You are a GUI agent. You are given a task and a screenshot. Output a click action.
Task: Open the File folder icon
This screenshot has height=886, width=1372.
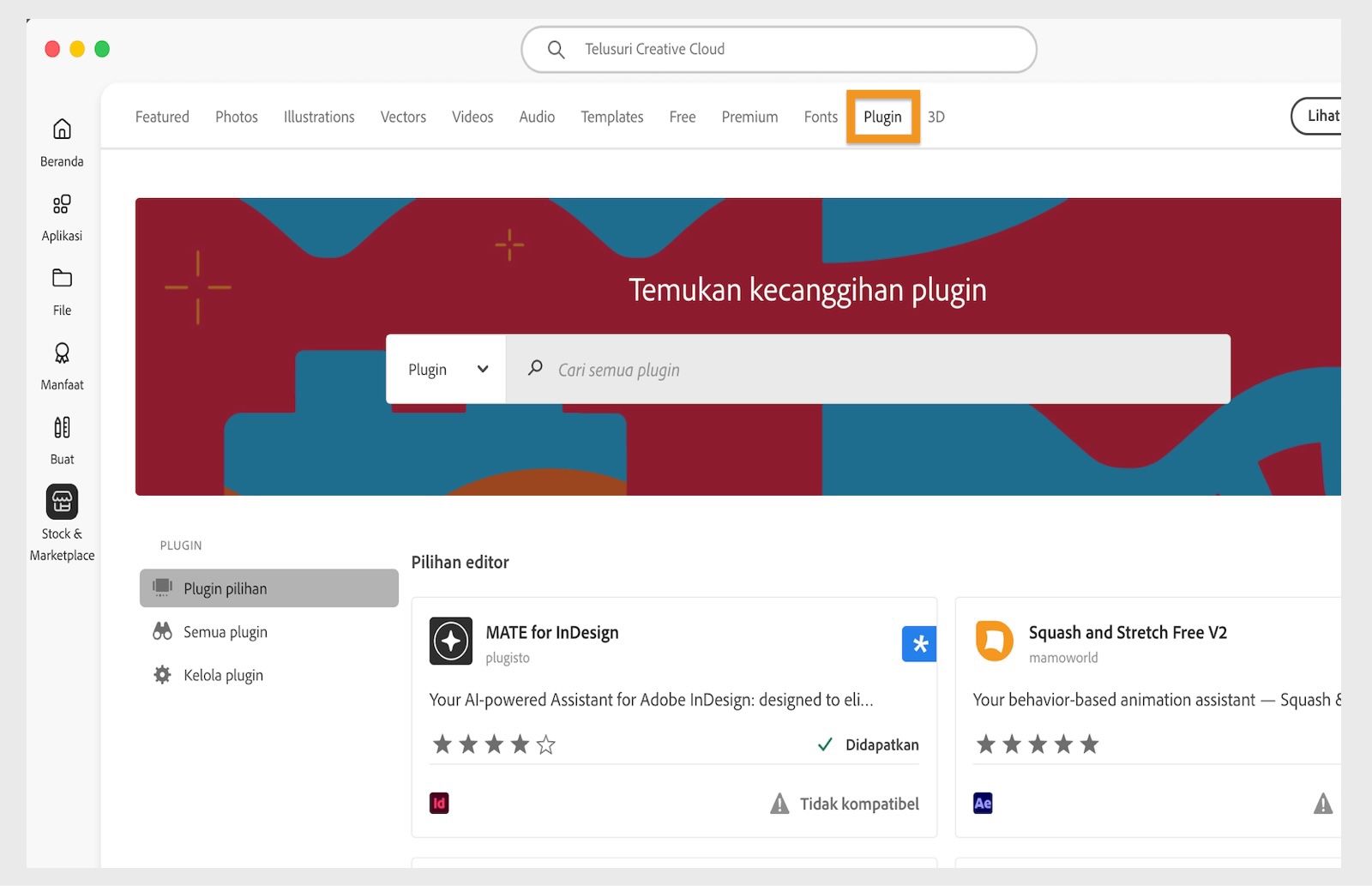pos(62,278)
